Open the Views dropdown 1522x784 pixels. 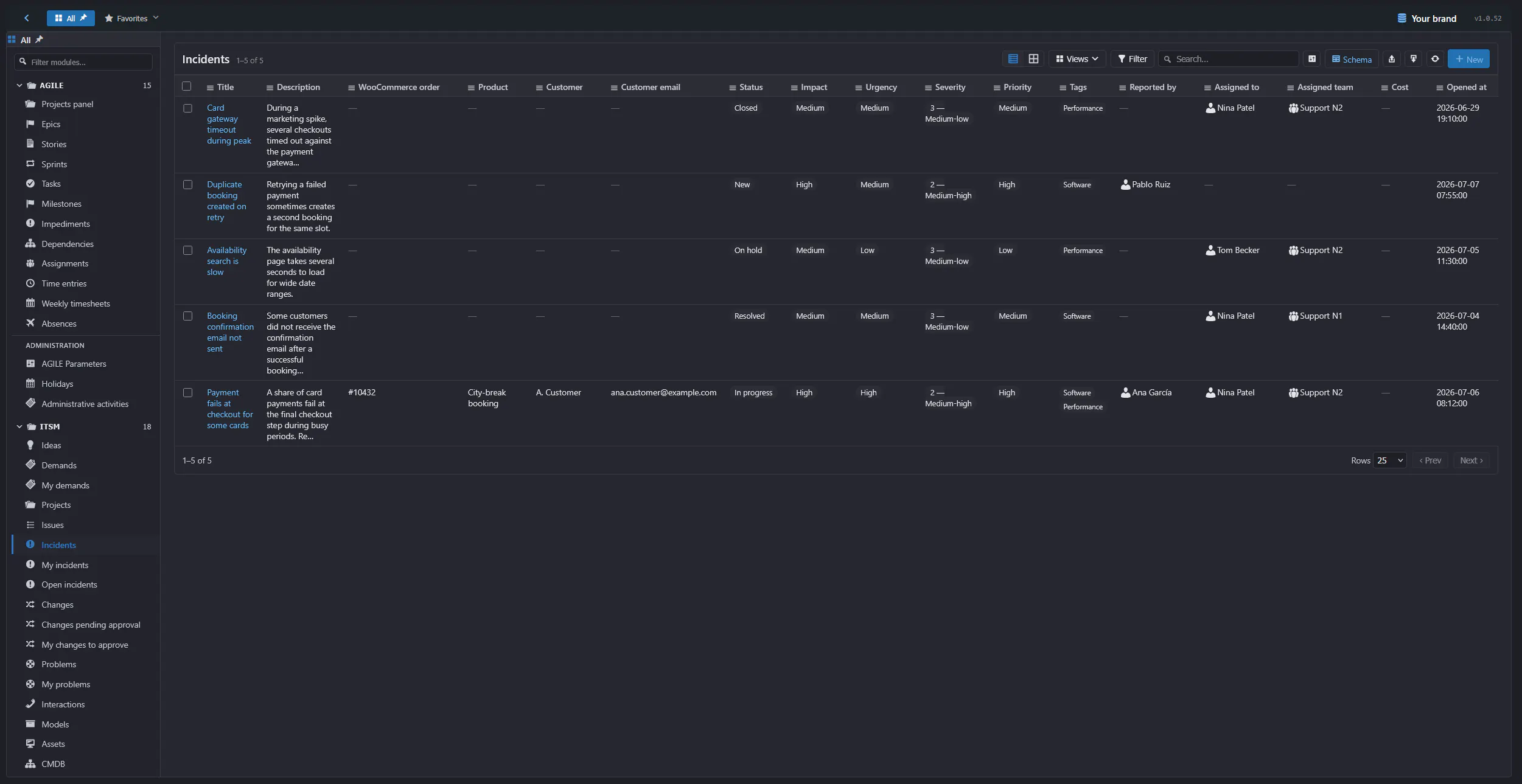1077,59
